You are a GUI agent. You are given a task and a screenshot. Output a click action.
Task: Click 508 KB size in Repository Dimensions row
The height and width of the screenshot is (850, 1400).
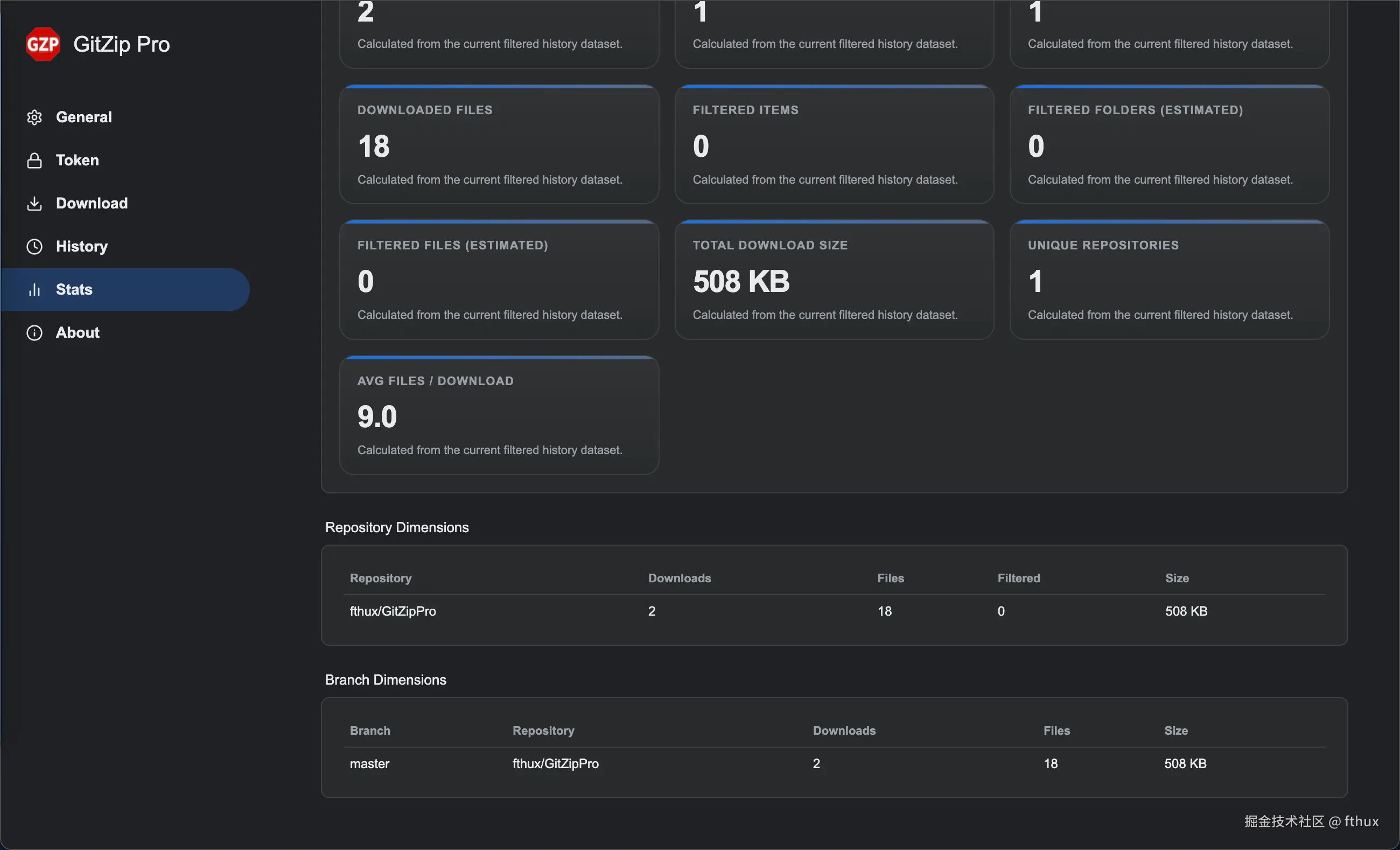coord(1186,611)
